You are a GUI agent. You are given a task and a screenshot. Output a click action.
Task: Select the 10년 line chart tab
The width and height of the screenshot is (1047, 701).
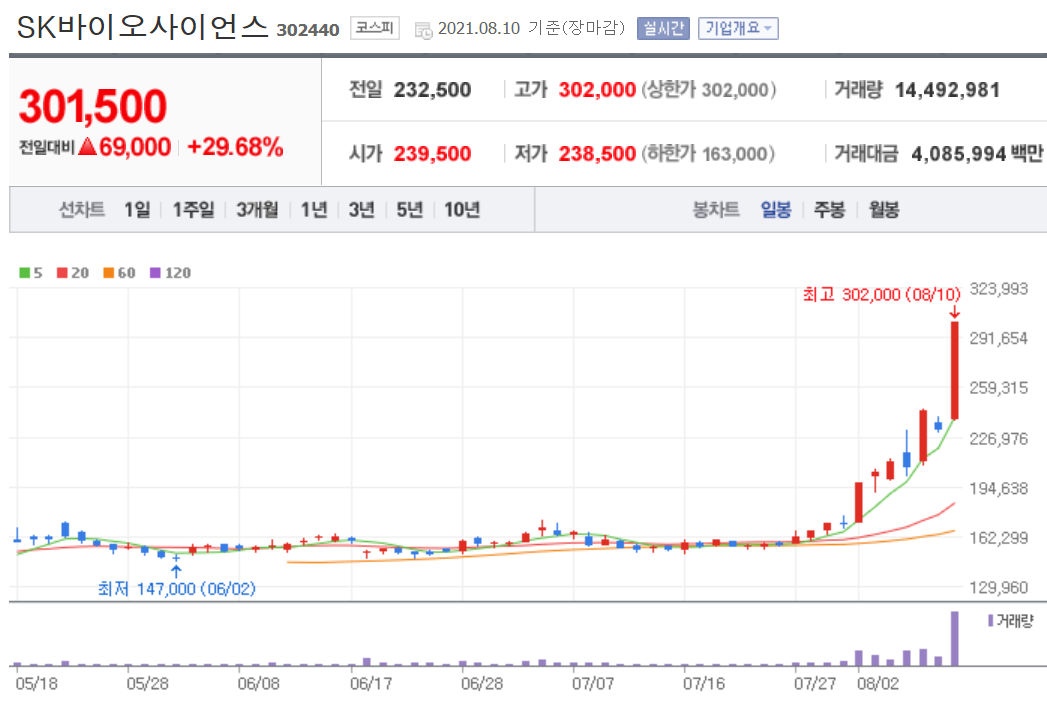tap(462, 210)
